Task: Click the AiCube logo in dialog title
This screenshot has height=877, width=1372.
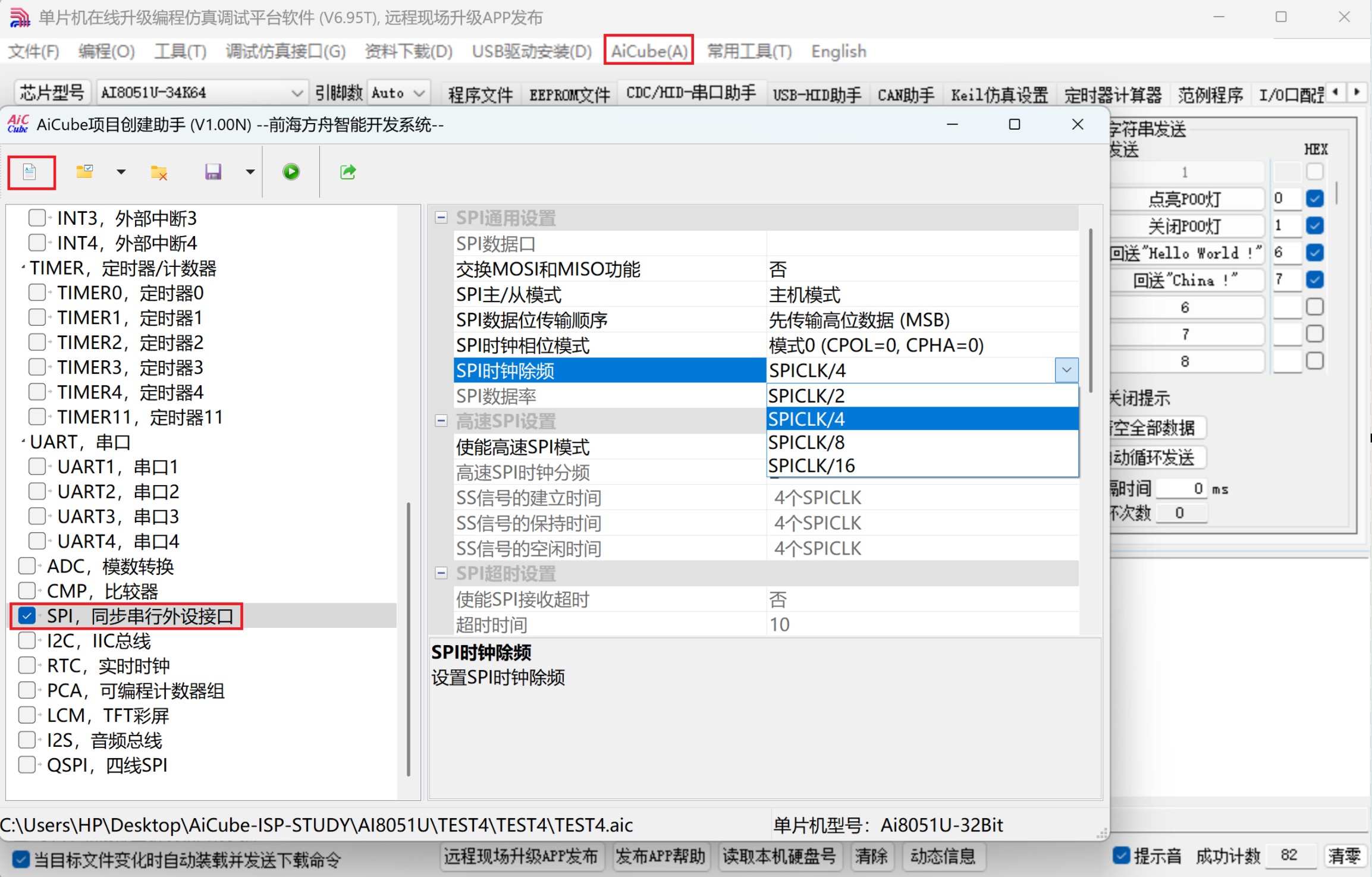Action: (x=18, y=124)
